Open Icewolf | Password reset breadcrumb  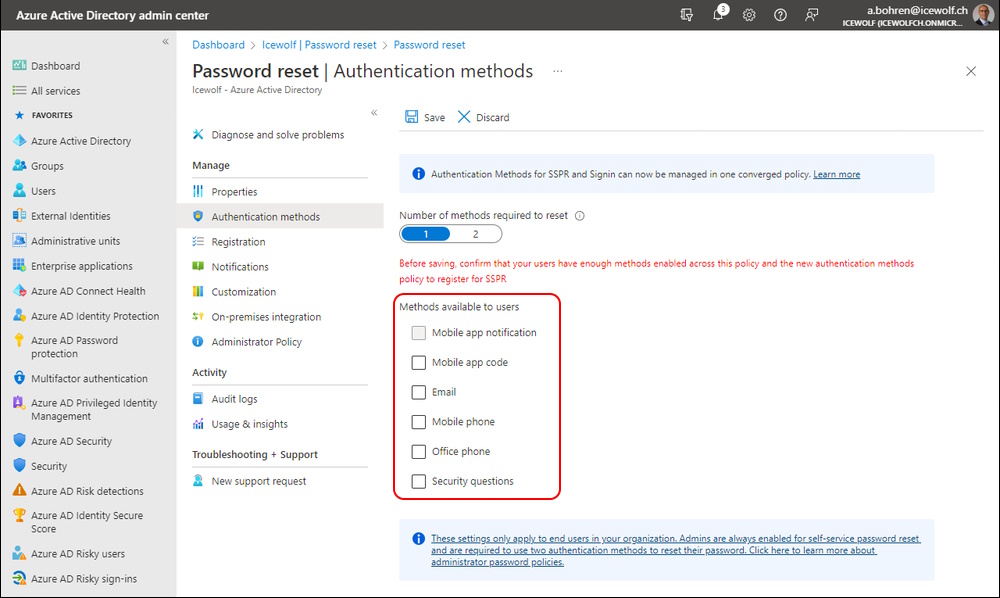tap(319, 45)
